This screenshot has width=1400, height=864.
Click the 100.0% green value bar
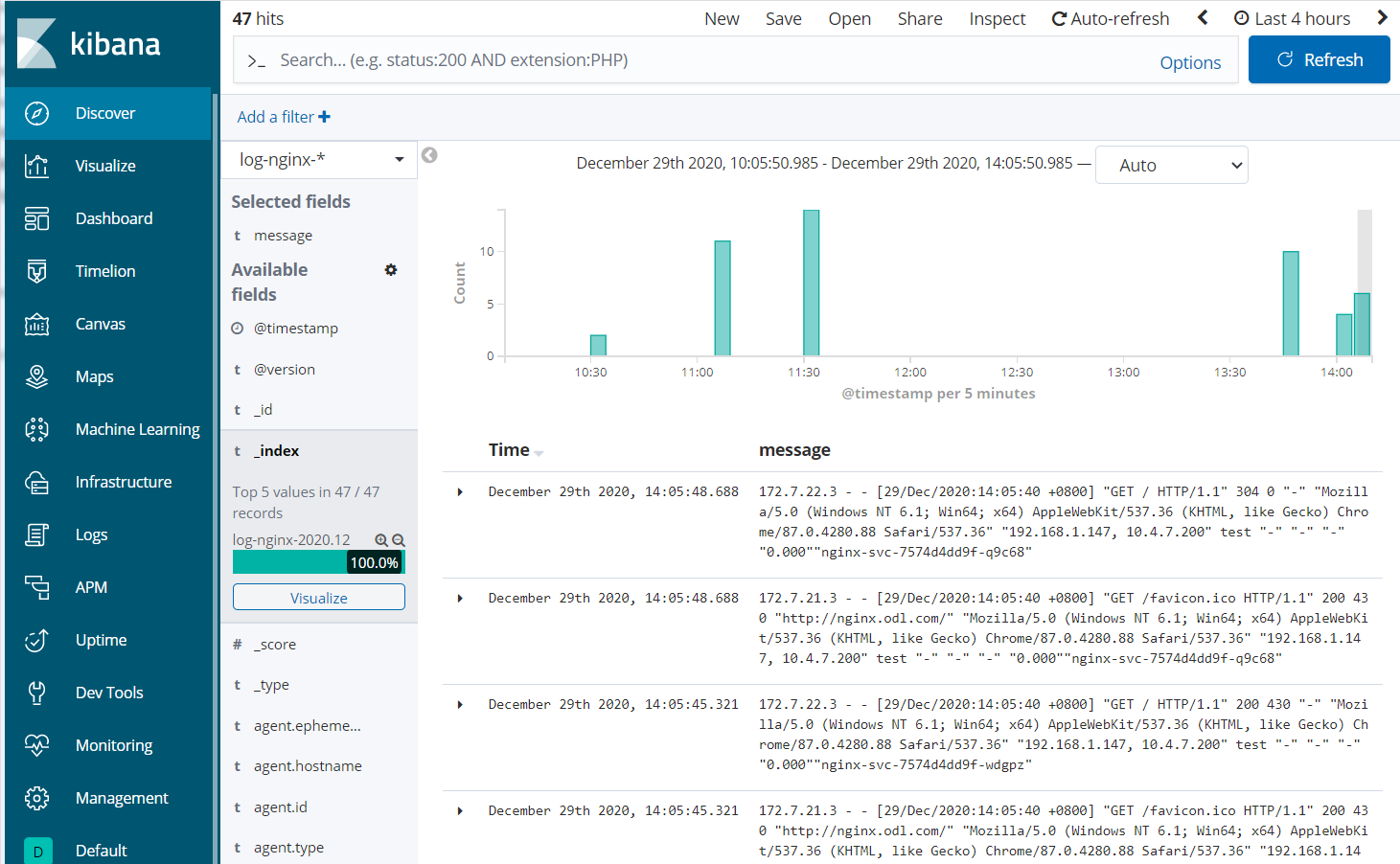tap(319, 562)
